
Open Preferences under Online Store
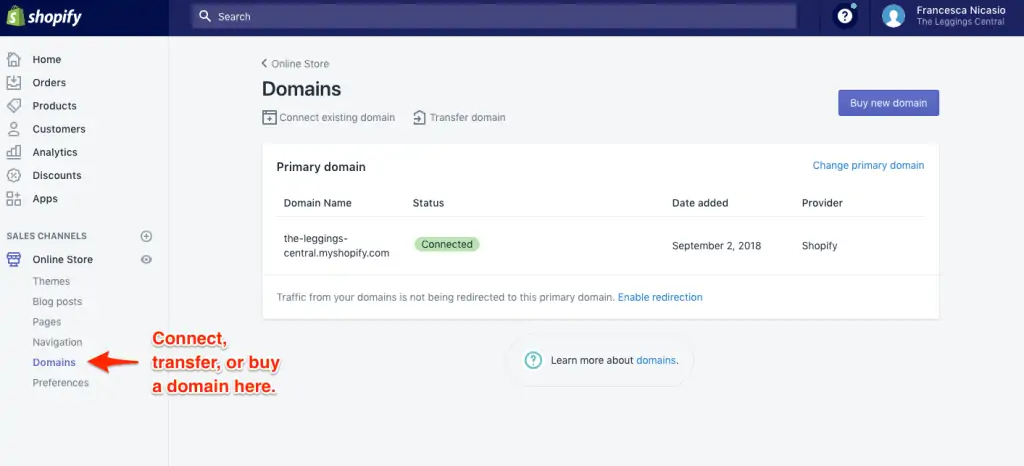pos(61,382)
